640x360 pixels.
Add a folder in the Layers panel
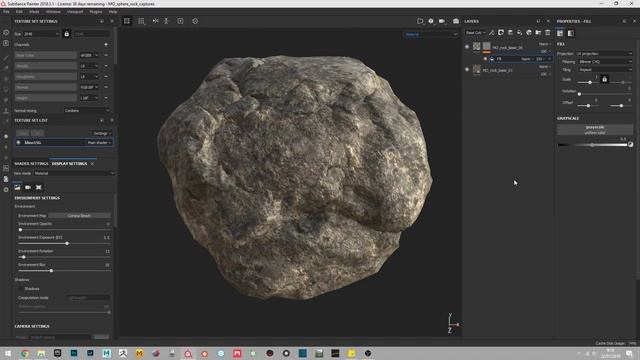tap(538, 33)
